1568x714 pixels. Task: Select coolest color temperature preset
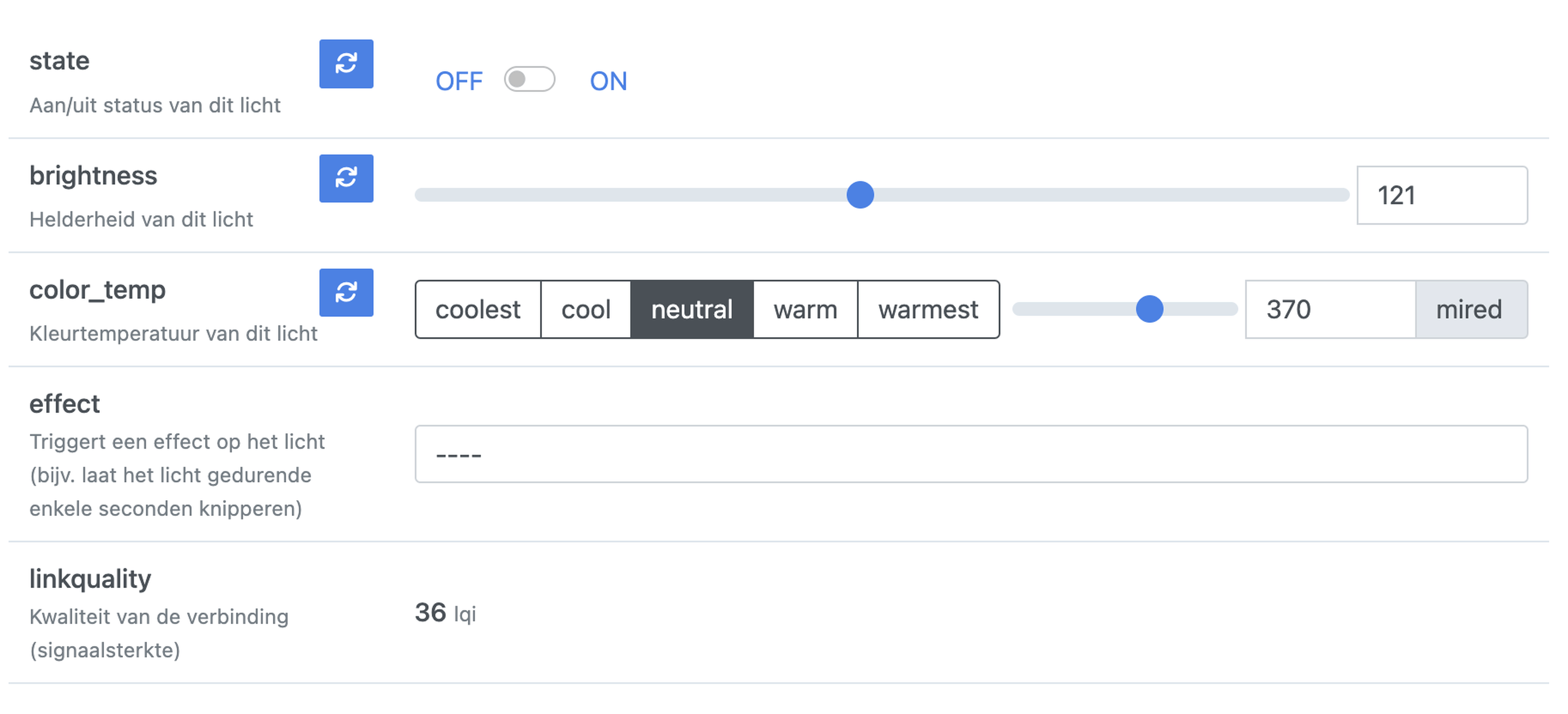tap(478, 310)
